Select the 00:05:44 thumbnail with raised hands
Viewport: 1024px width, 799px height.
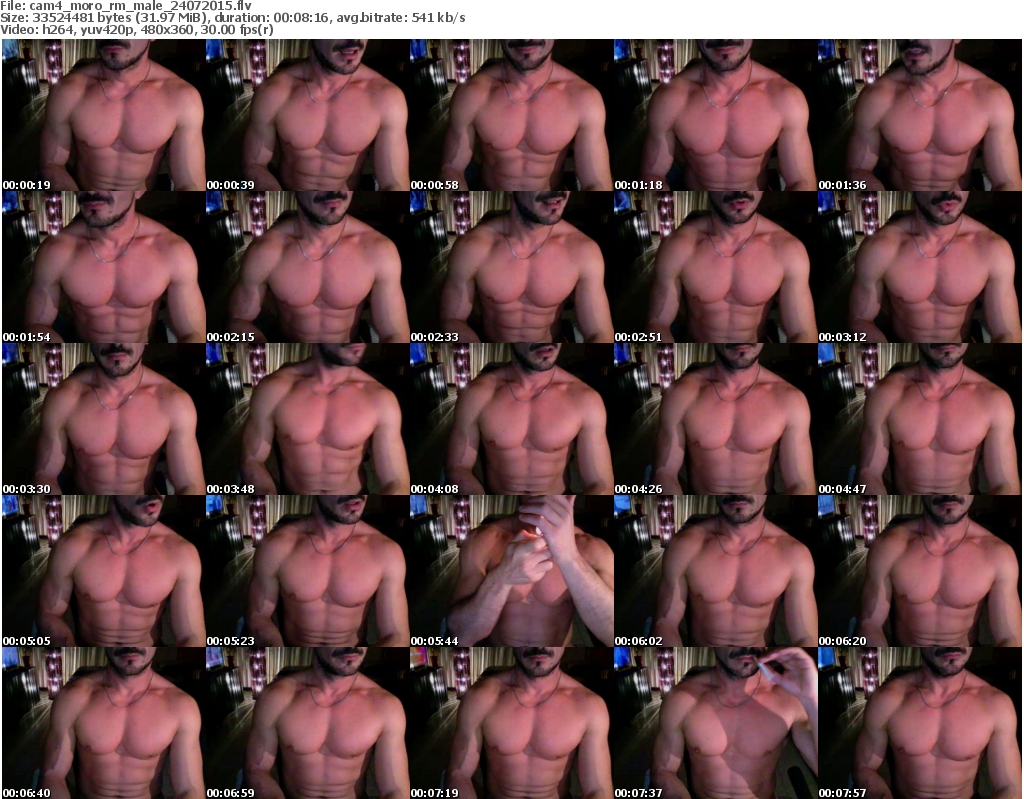click(511, 571)
